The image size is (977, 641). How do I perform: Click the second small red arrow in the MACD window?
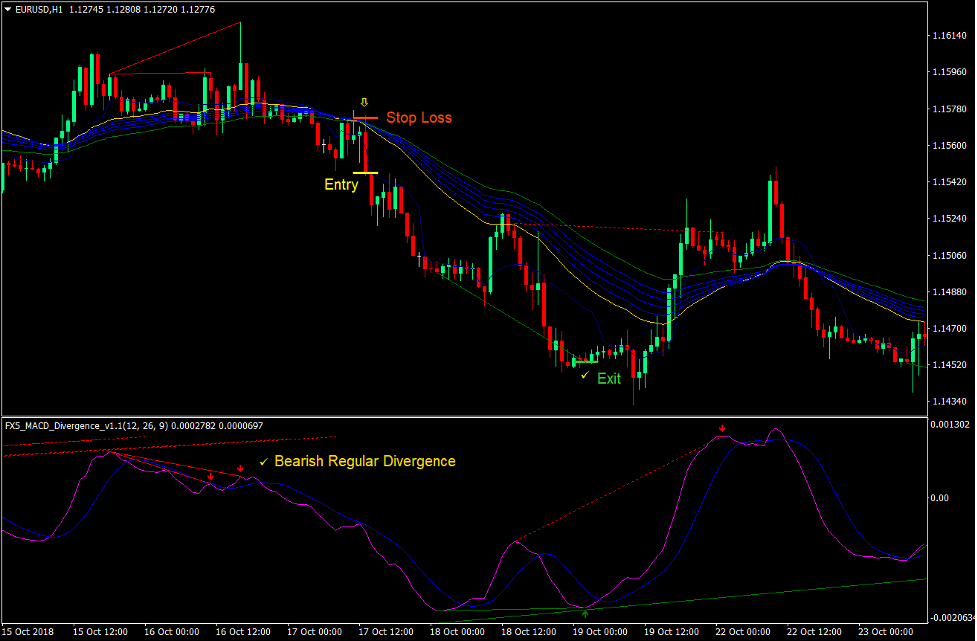pos(240,469)
